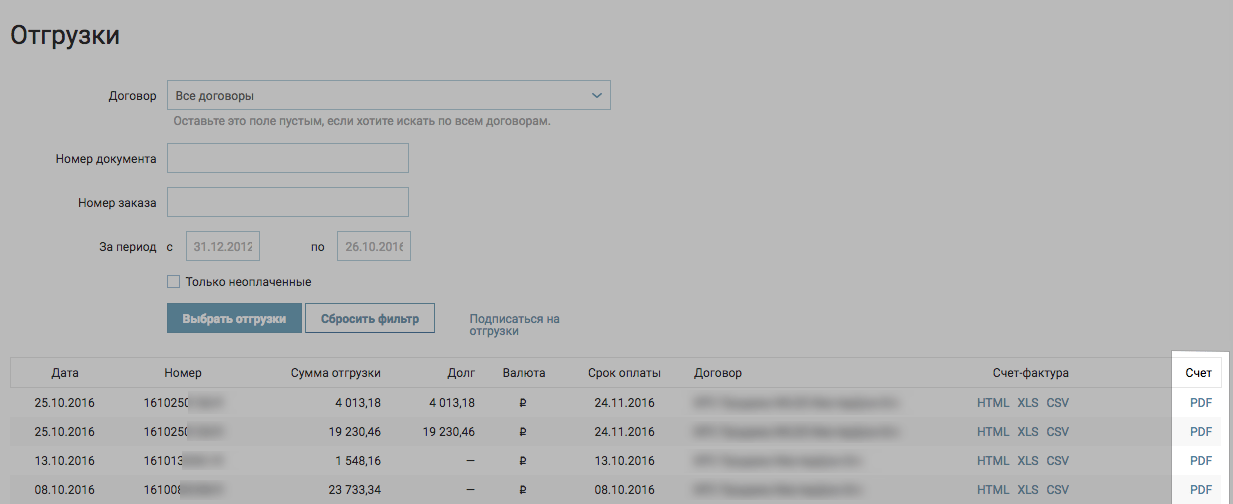Image resolution: width=1233 pixels, height=504 pixels.
Task: Open CSV счет-фактура for the 4 013,18 shipment
Action: tap(1058, 403)
